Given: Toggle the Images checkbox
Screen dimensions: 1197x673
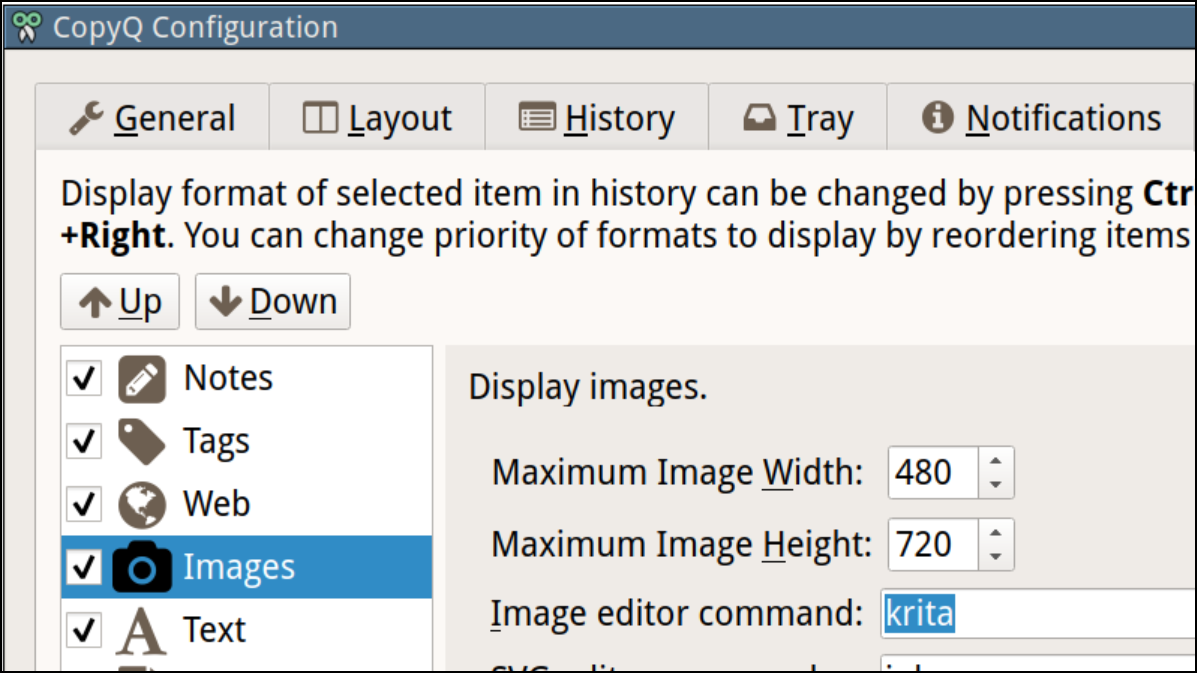Looking at the screenshot, I should point(84,567).
